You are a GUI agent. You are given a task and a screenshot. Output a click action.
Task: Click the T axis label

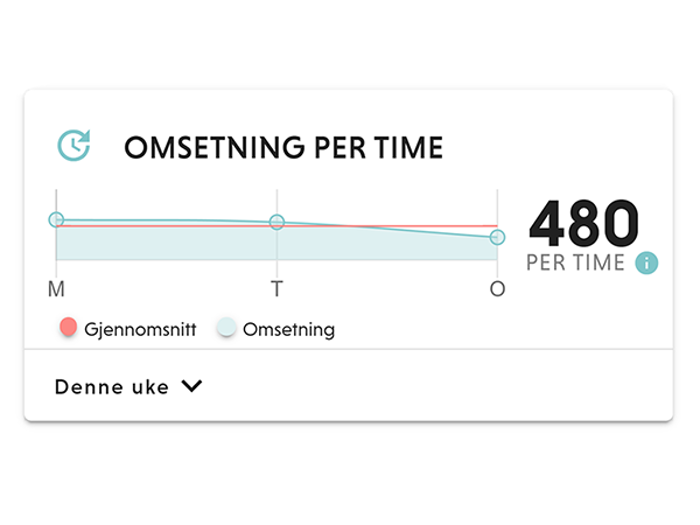(277, 289)
